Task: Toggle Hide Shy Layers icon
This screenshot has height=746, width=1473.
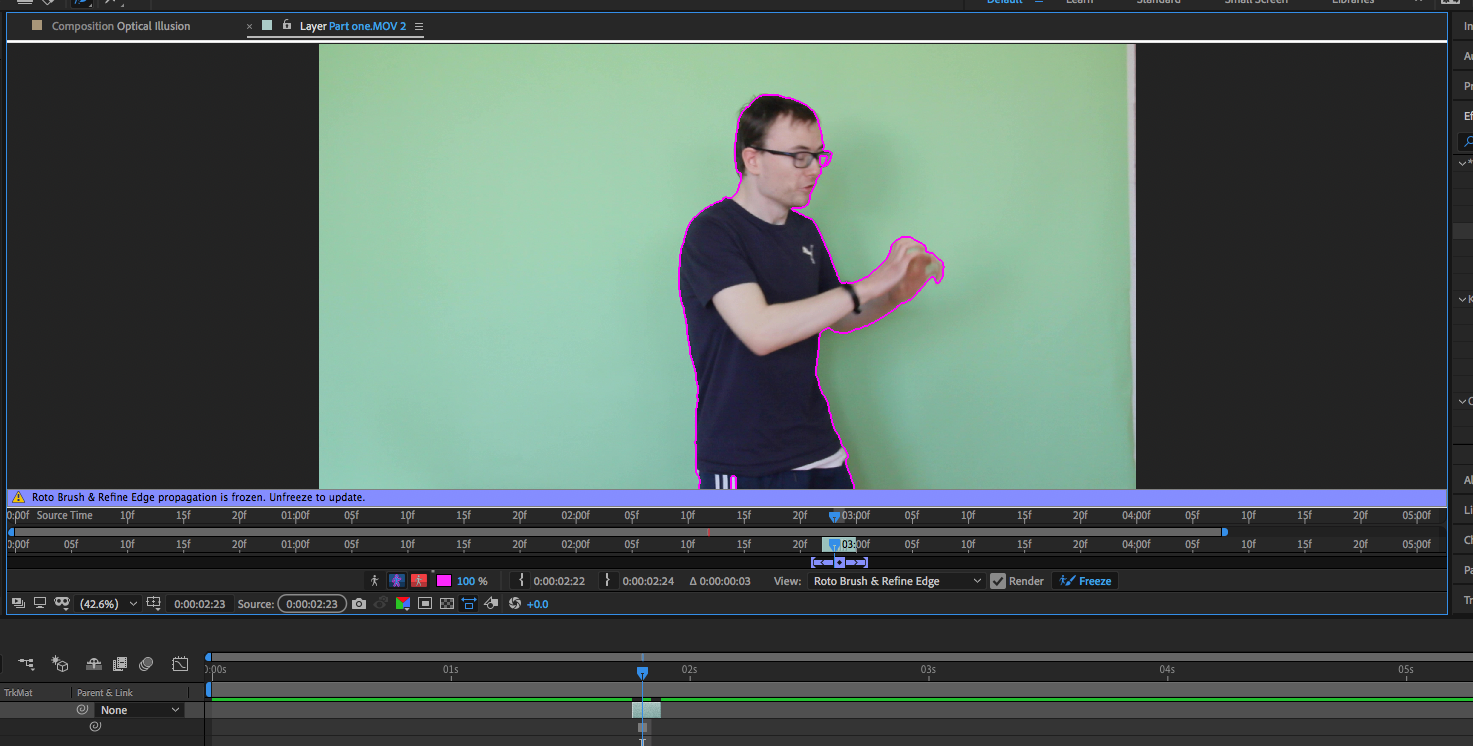Action: pyautogui.click(x=94, y=664)
